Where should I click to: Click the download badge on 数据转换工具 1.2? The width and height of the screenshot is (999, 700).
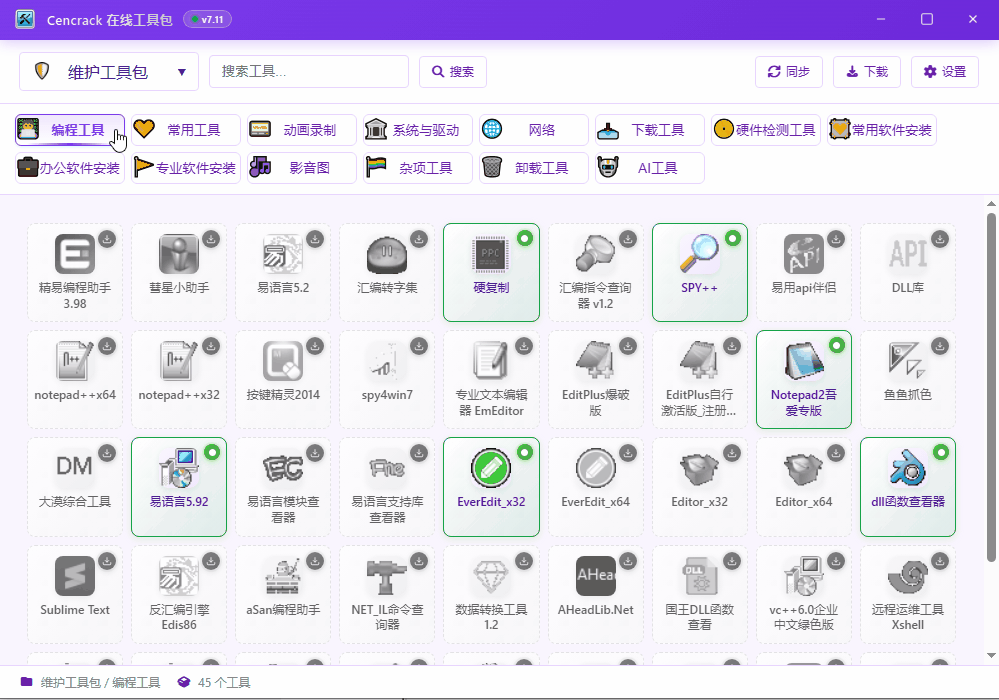pos(524,561)
